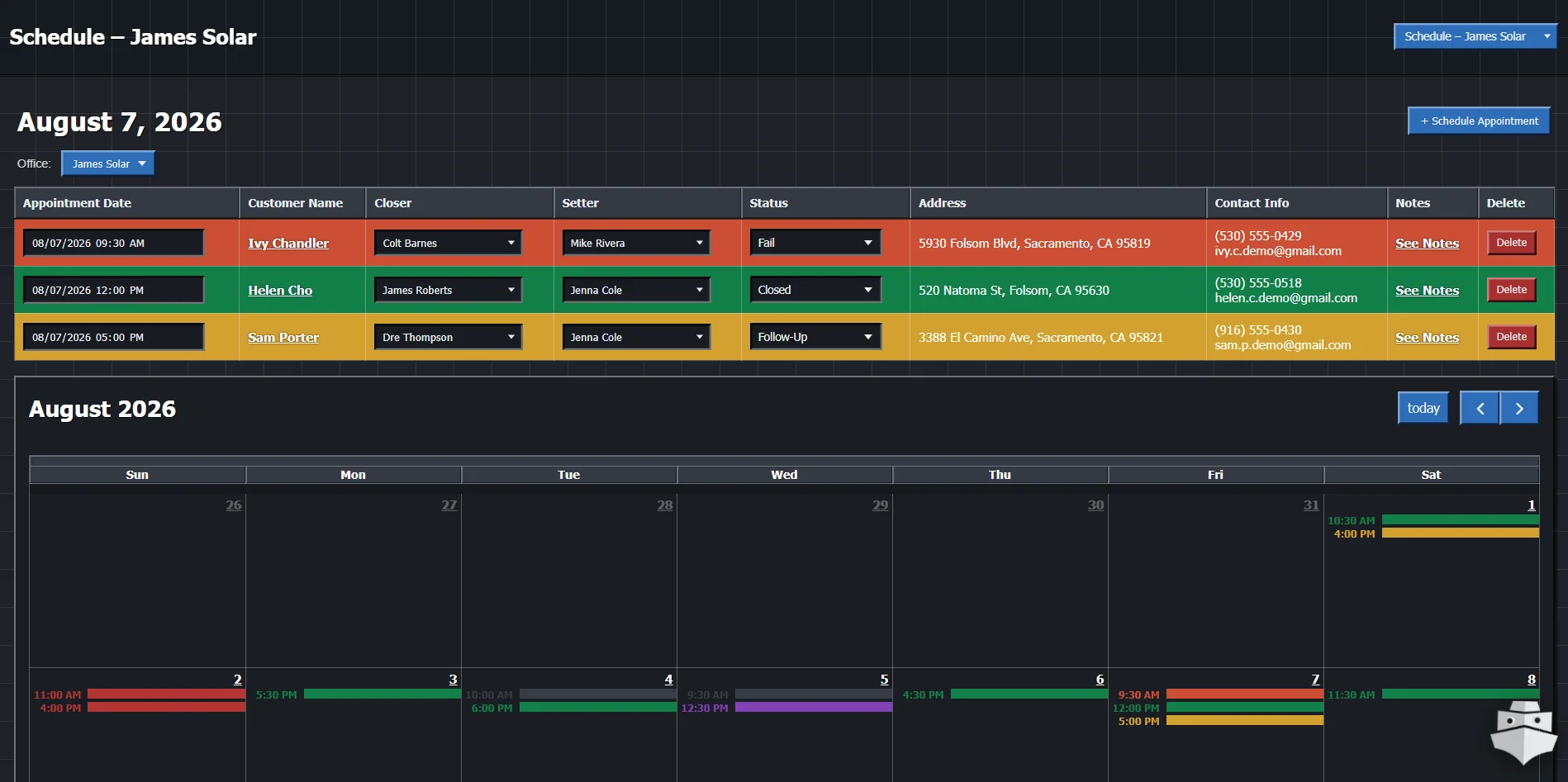This screenshot has height=782, width=1568.
Task: Change the Fail status dropdown
Action: 815,243
